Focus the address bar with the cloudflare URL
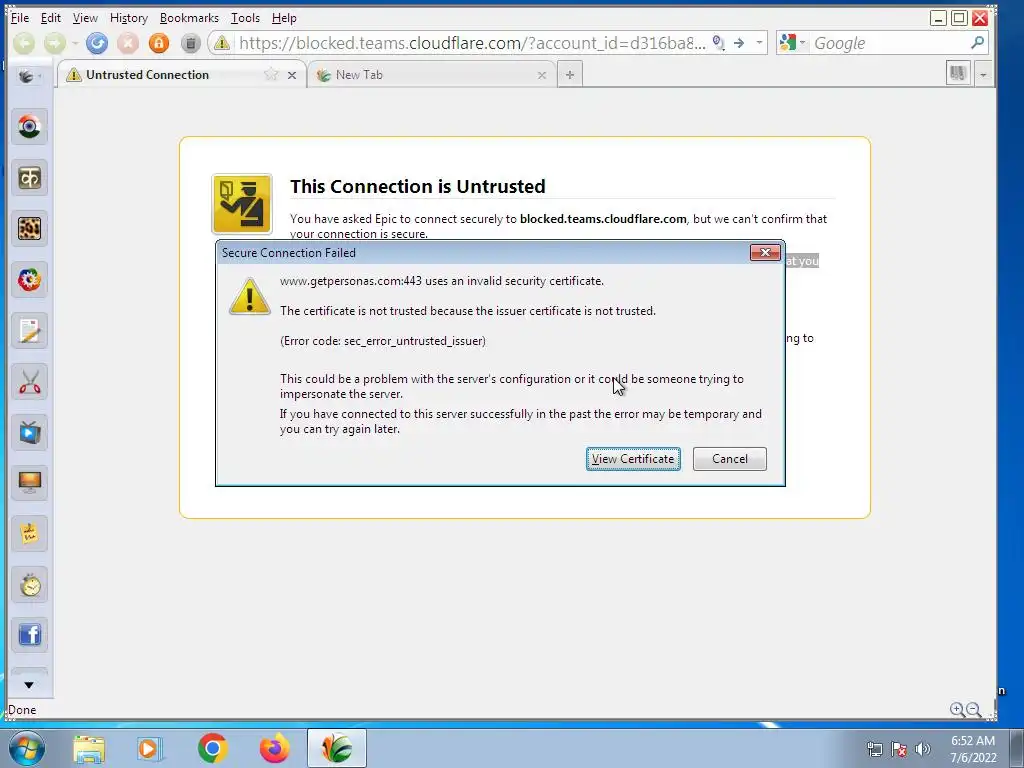The image size is (1024, 768). tap(472, 44)
